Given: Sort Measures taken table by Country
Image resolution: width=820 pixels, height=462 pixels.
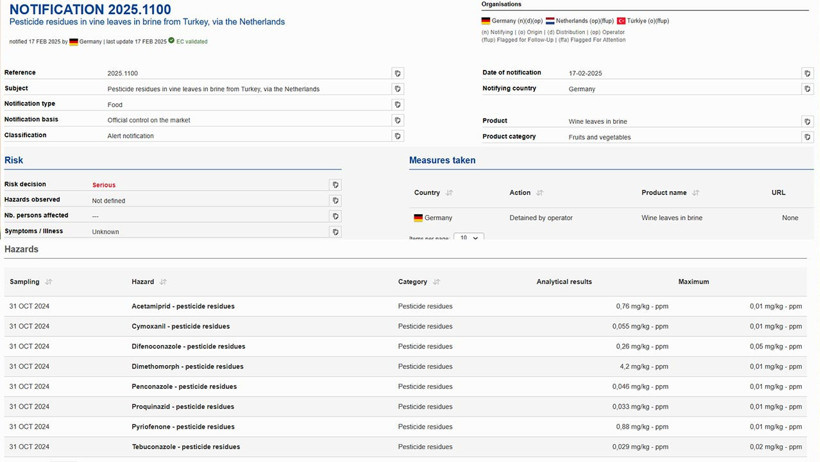Looking at the screenshot, I should [449, 193].
